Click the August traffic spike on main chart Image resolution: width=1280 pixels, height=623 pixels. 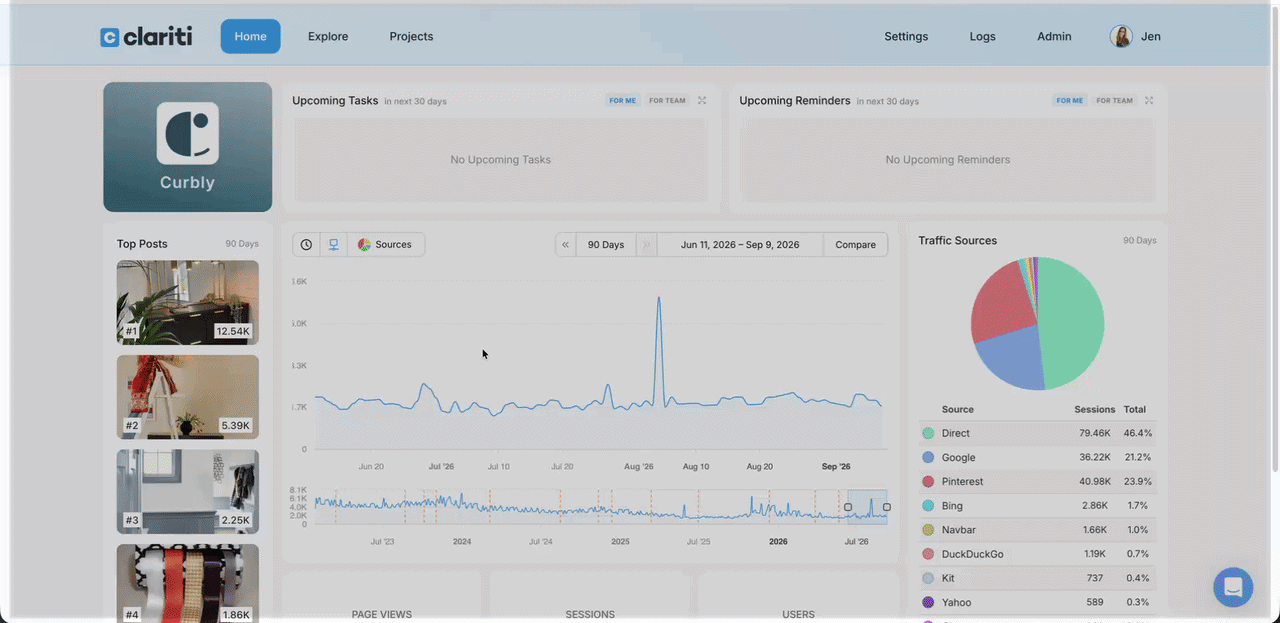click(659, 298)
